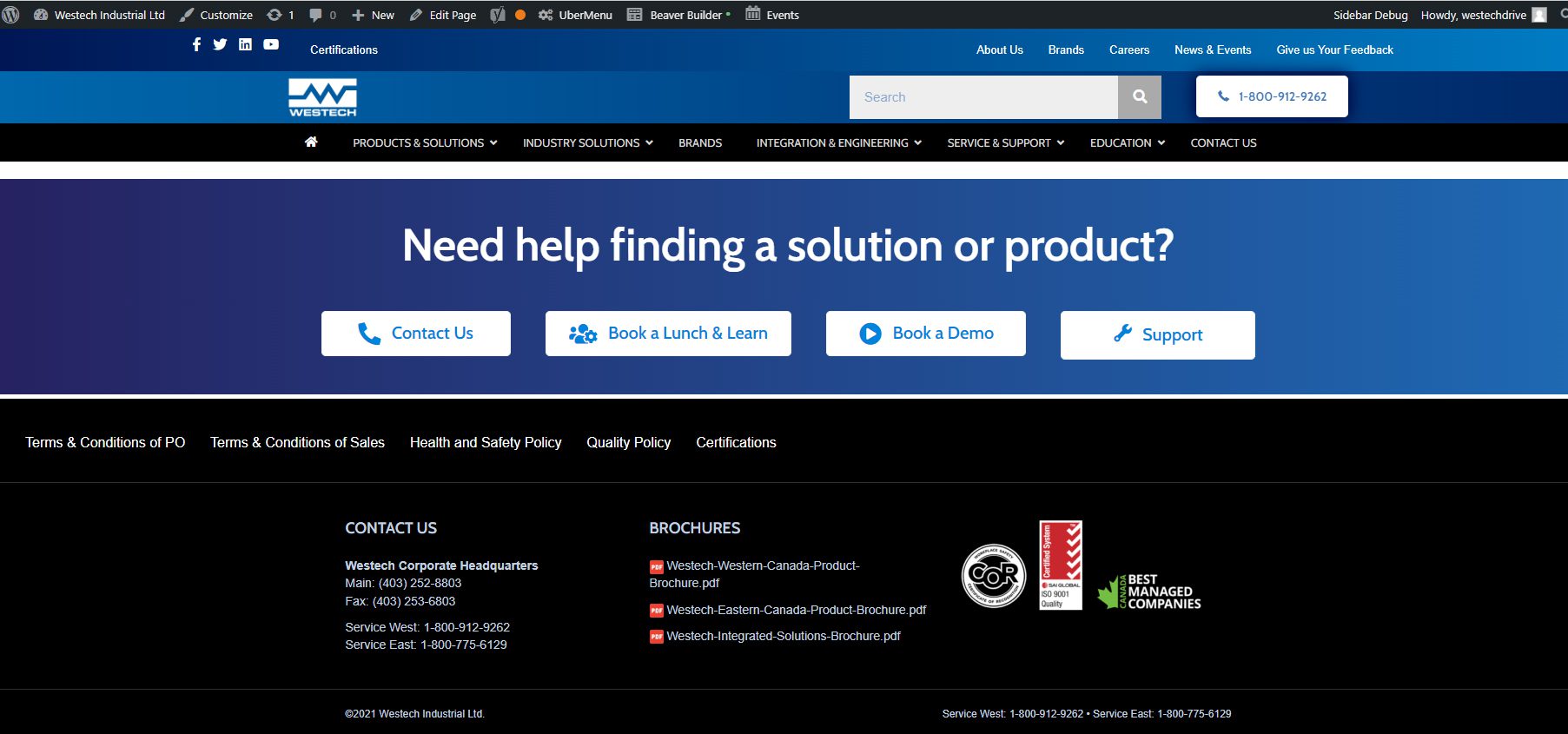This screenshot has height=734, width=1568.
Task: Click the Book a Demo button
Action: (x=925, y=334)
